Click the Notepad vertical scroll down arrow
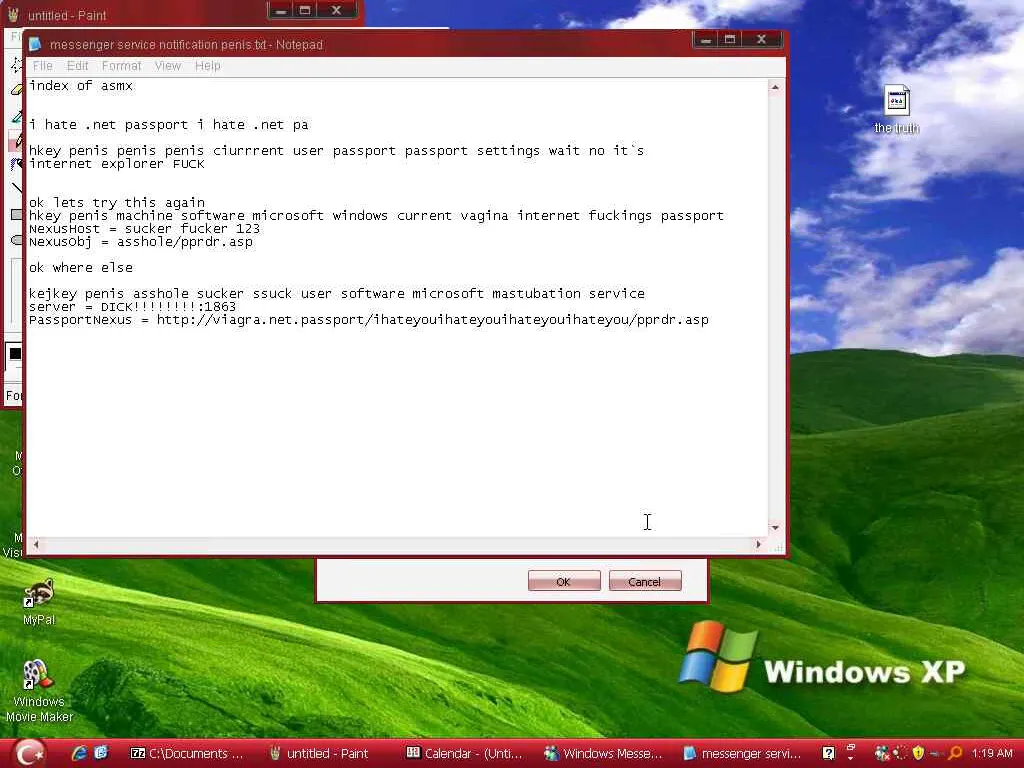 [x=775, y=528]
